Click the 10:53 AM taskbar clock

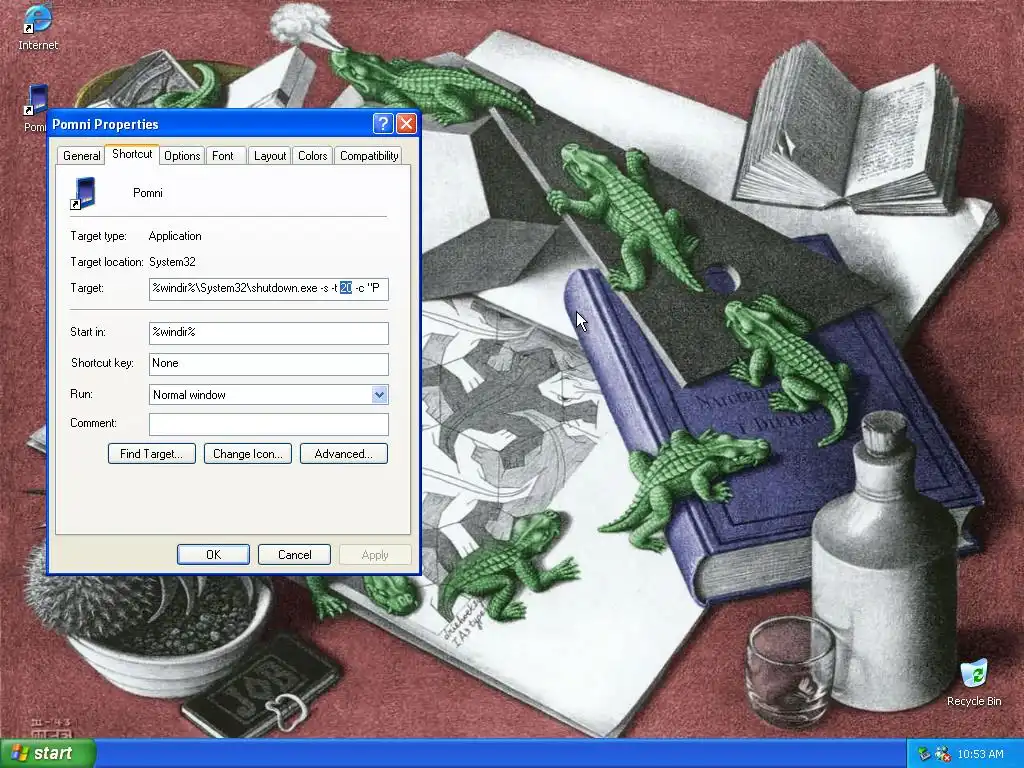click(980, 754)
